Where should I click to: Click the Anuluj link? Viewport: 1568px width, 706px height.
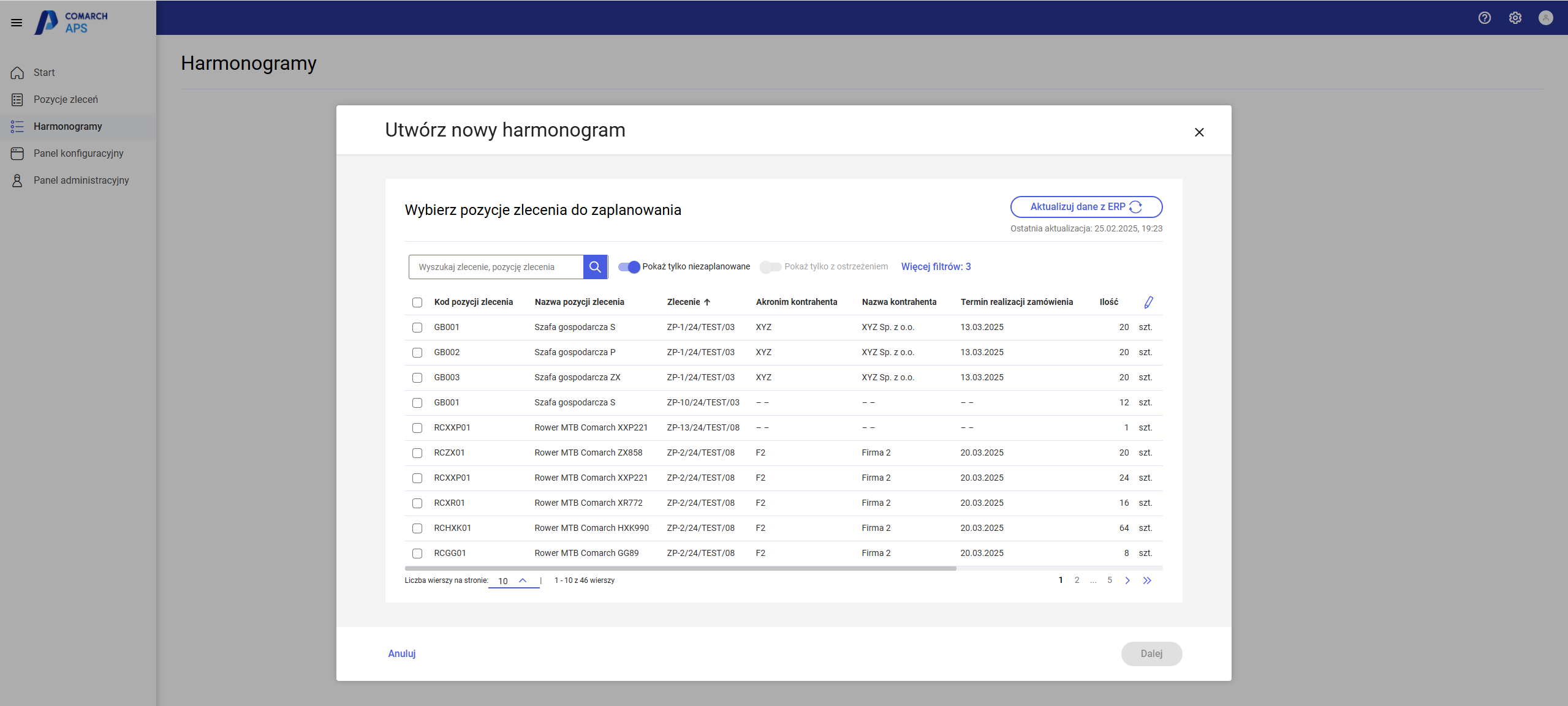tap(402, 653)
